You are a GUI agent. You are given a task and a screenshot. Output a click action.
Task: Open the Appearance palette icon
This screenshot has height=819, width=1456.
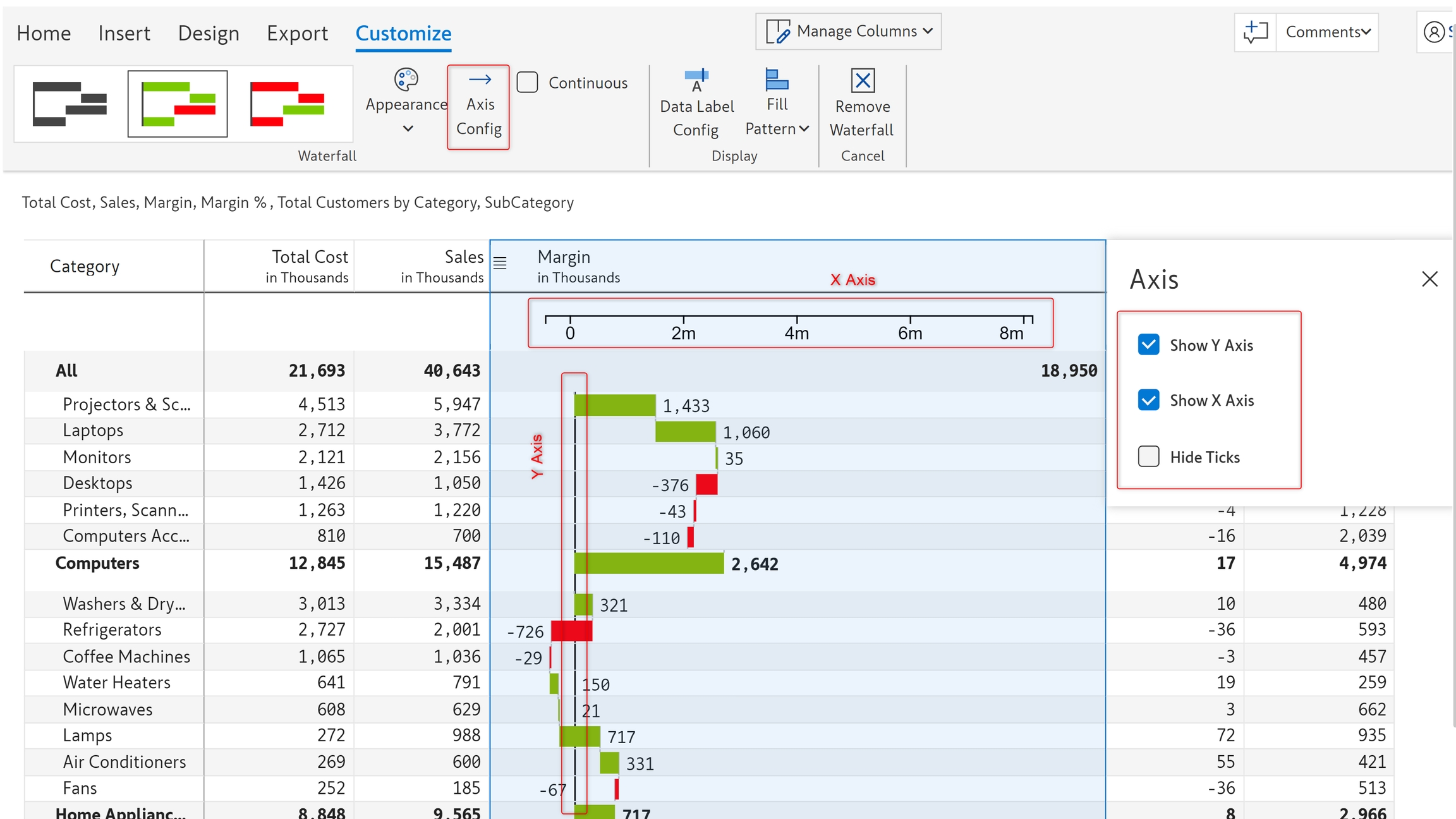click(x=406, y=80)
